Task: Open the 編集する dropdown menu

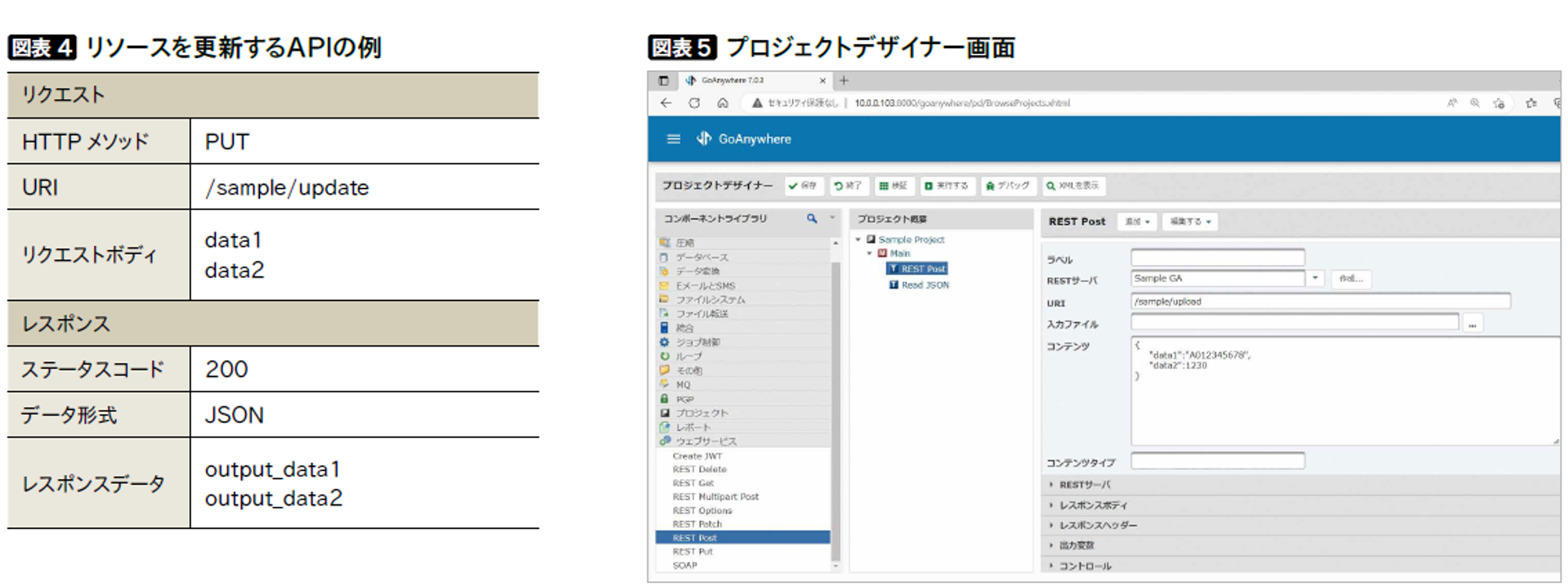Action: click(1189, 222)
